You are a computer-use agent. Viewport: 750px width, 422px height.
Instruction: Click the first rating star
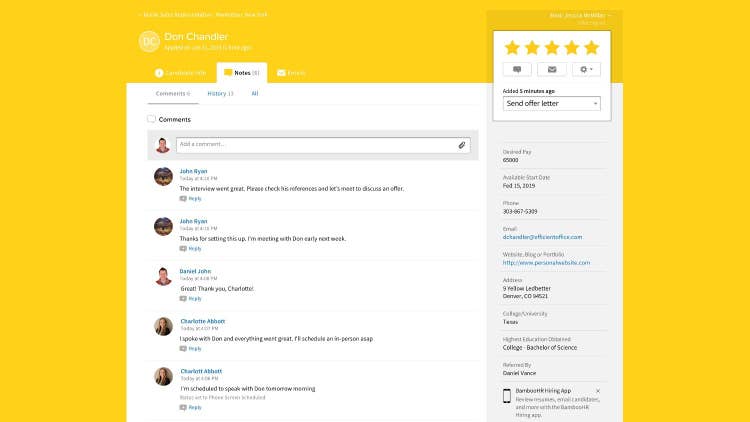512,47
